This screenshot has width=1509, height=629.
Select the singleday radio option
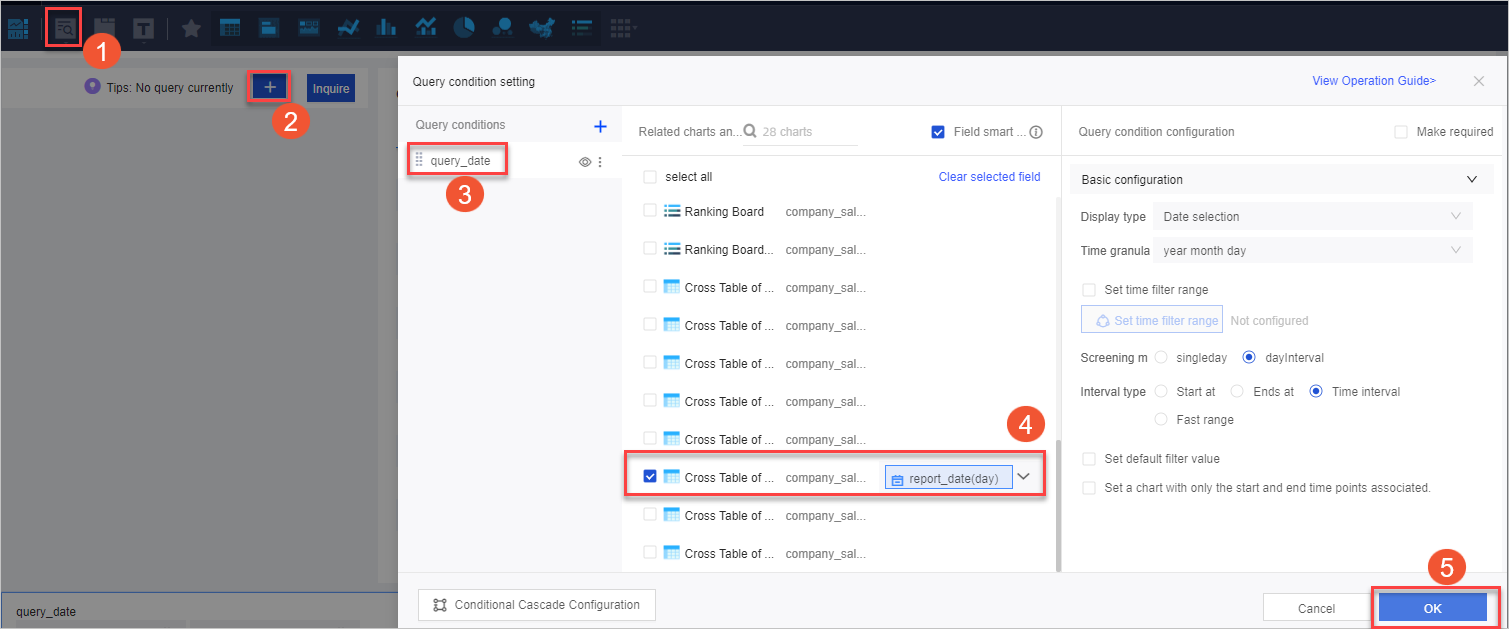[x=1161, y=357]
